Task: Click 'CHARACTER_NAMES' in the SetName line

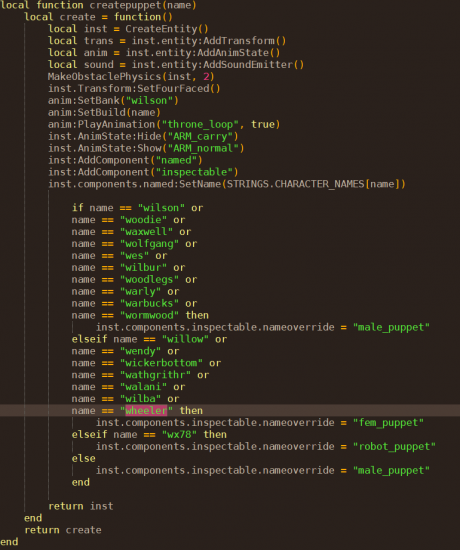Action: [x=320, y=184]
